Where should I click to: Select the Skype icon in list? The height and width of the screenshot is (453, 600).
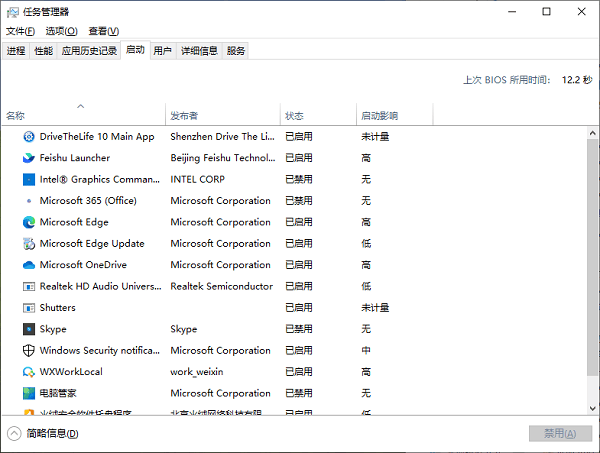tap(29, 329)
